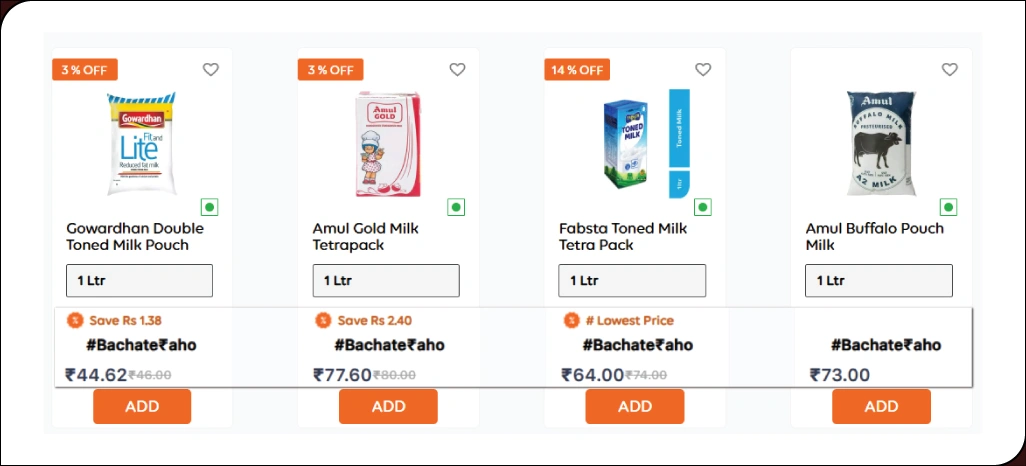Screen dimensions: 1026x466
Task: Favorite the Fabsta Toned Milk Tetra Pack
Action: click(x=703, y=70)
